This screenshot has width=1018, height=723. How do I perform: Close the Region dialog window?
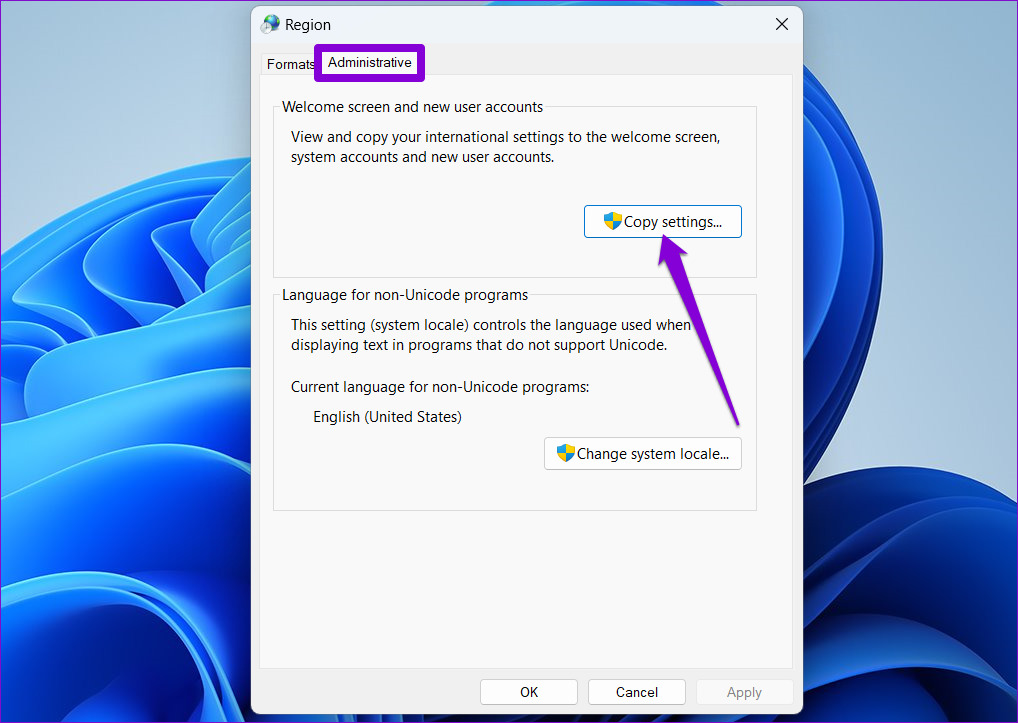point(782,24)
